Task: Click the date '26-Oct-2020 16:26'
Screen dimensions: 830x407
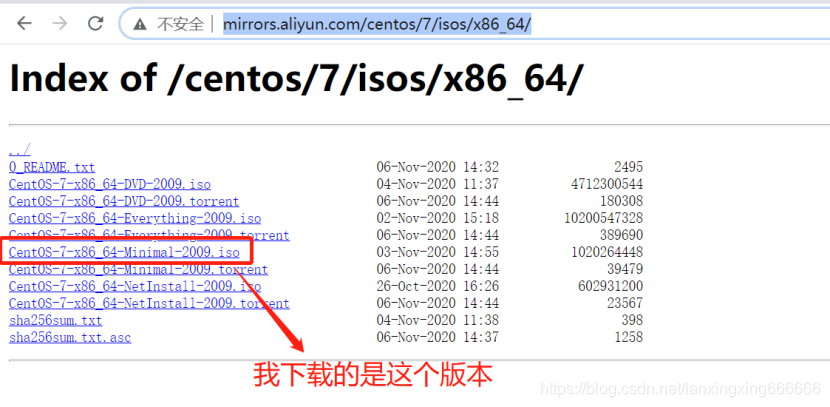Action: click(438, 286)
